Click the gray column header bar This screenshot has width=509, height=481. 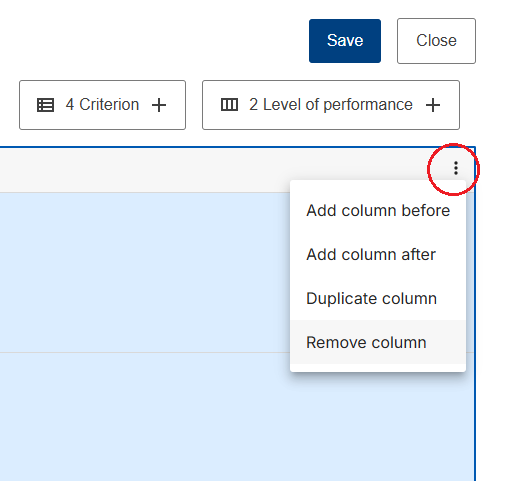(213, 170)
